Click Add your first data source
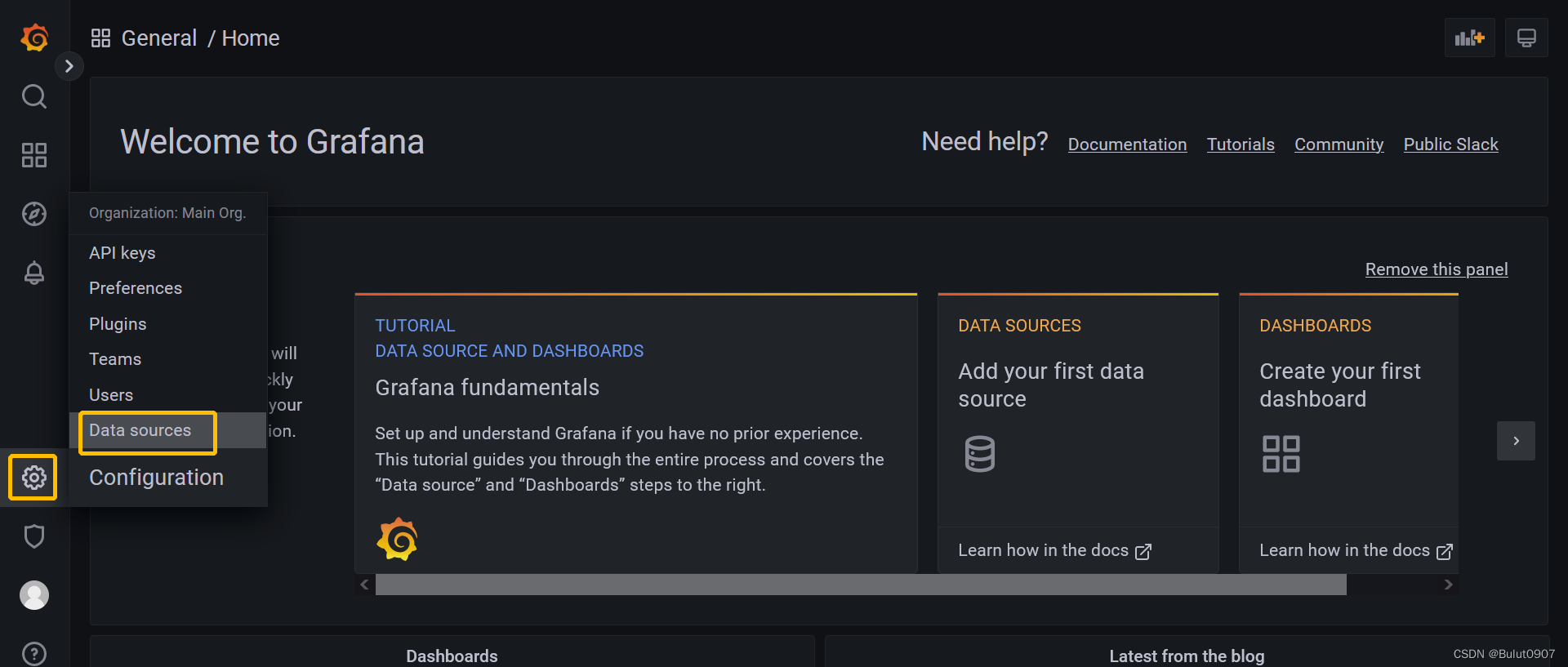The height and width of the screenshot is (667, 1568). pos(1051,385)
